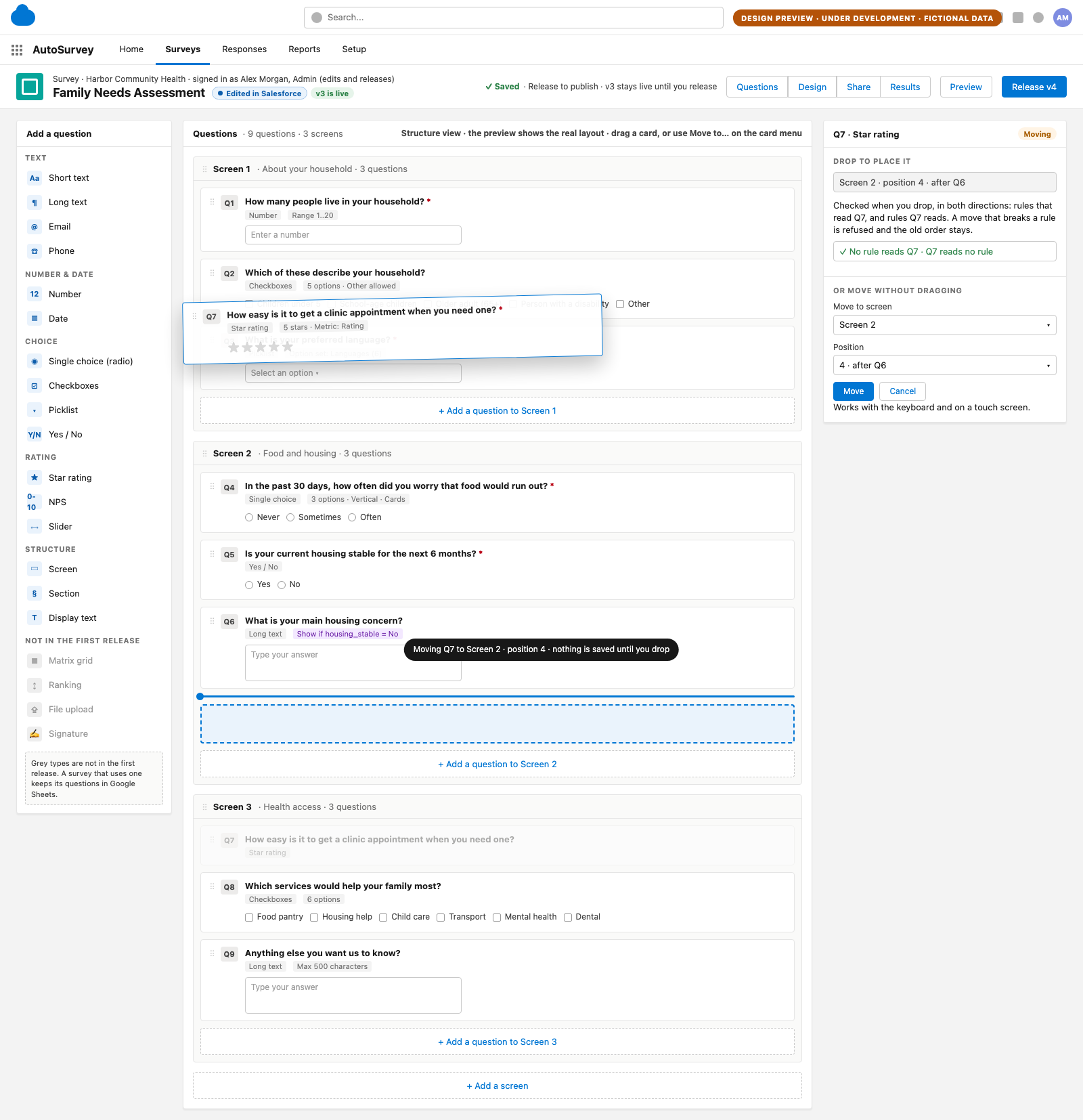Open the app launcher grid icon
Image resolution: width=1083 pixels, height=1120 pixels.
pos(17,49)
